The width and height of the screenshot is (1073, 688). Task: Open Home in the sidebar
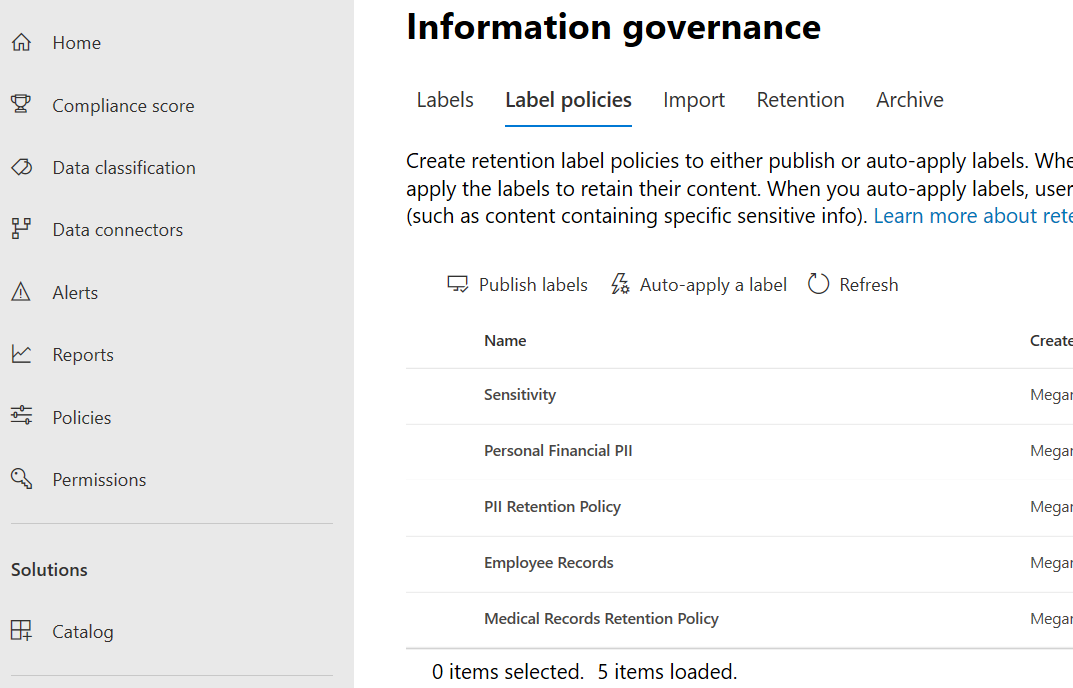[77, 42]
